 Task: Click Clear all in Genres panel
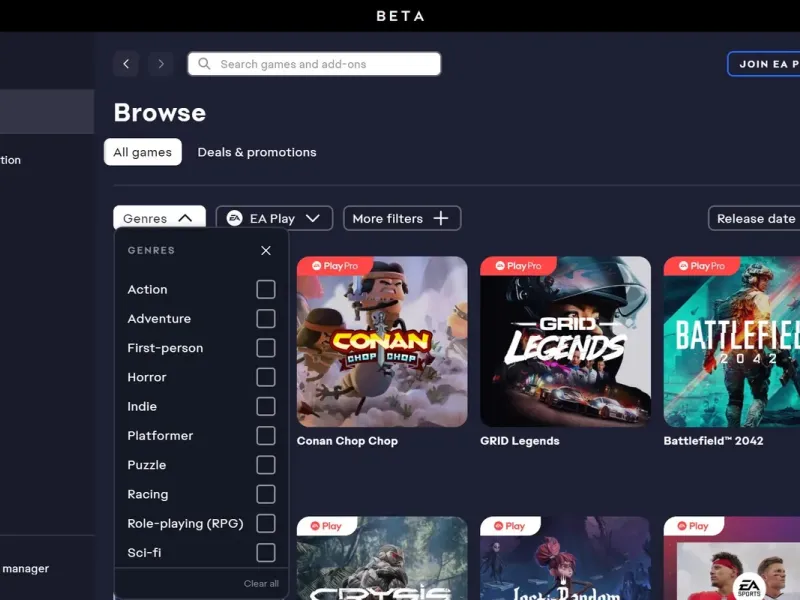[261, 584]
